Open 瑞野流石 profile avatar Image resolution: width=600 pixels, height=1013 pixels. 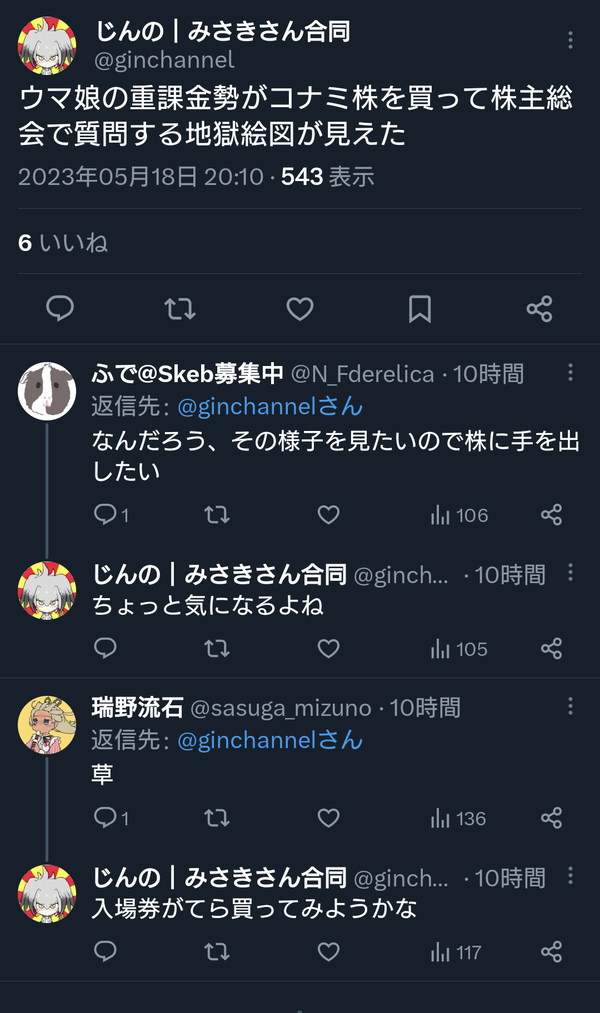(47, 725)
